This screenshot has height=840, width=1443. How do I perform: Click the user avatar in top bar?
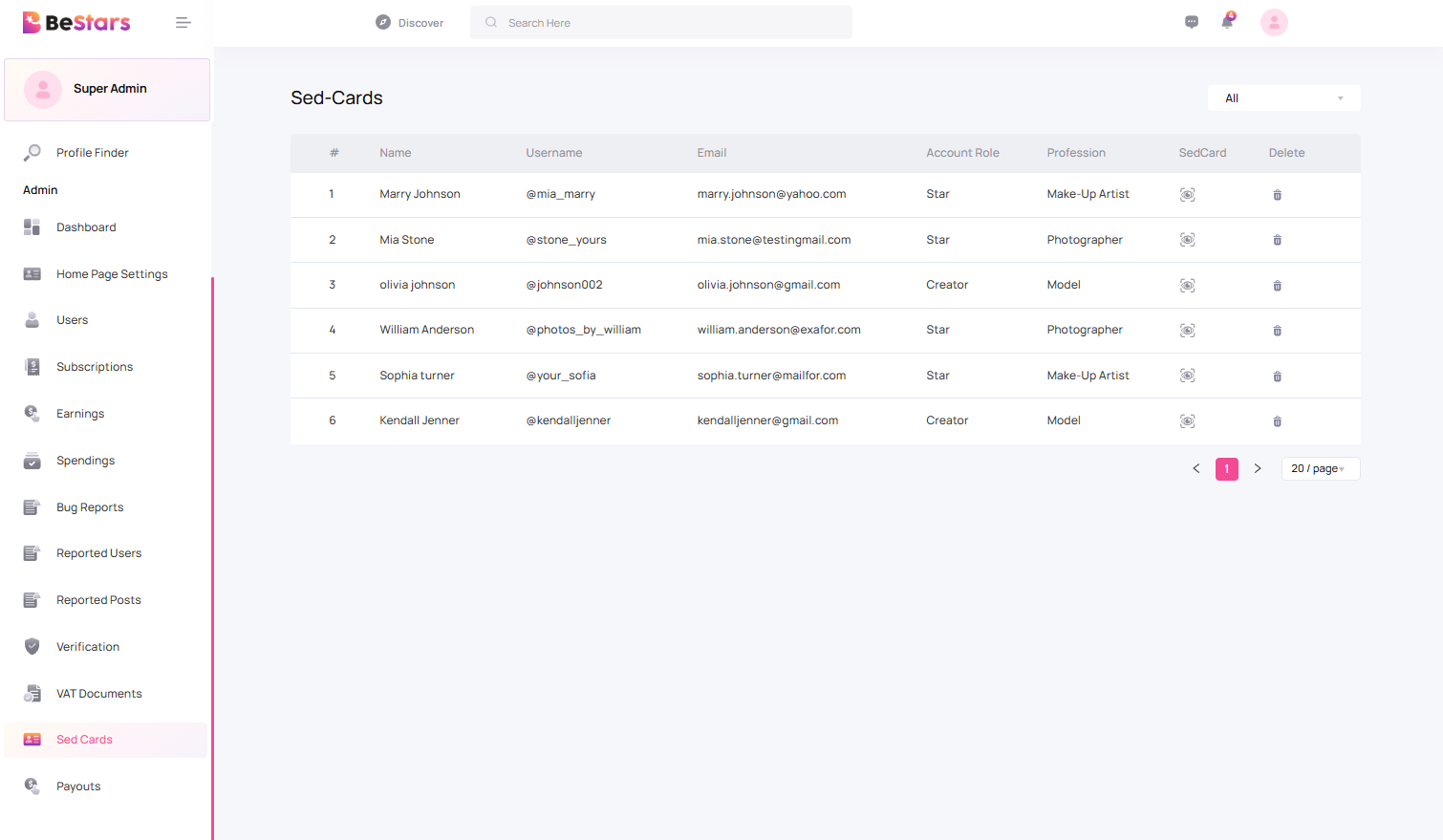click(x=1273, y=22)
